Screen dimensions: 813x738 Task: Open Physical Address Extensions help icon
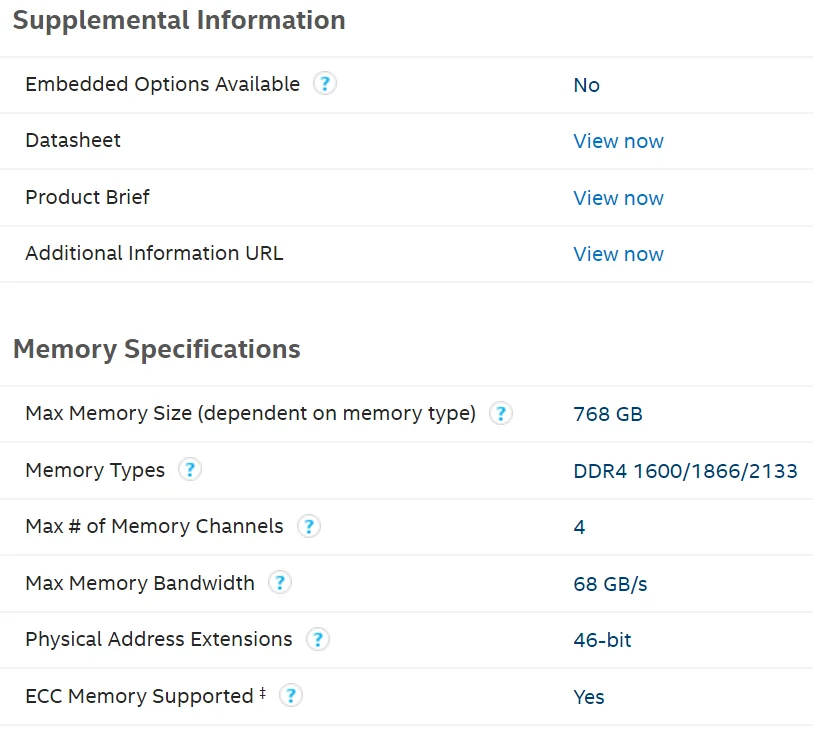pos(317,639)
